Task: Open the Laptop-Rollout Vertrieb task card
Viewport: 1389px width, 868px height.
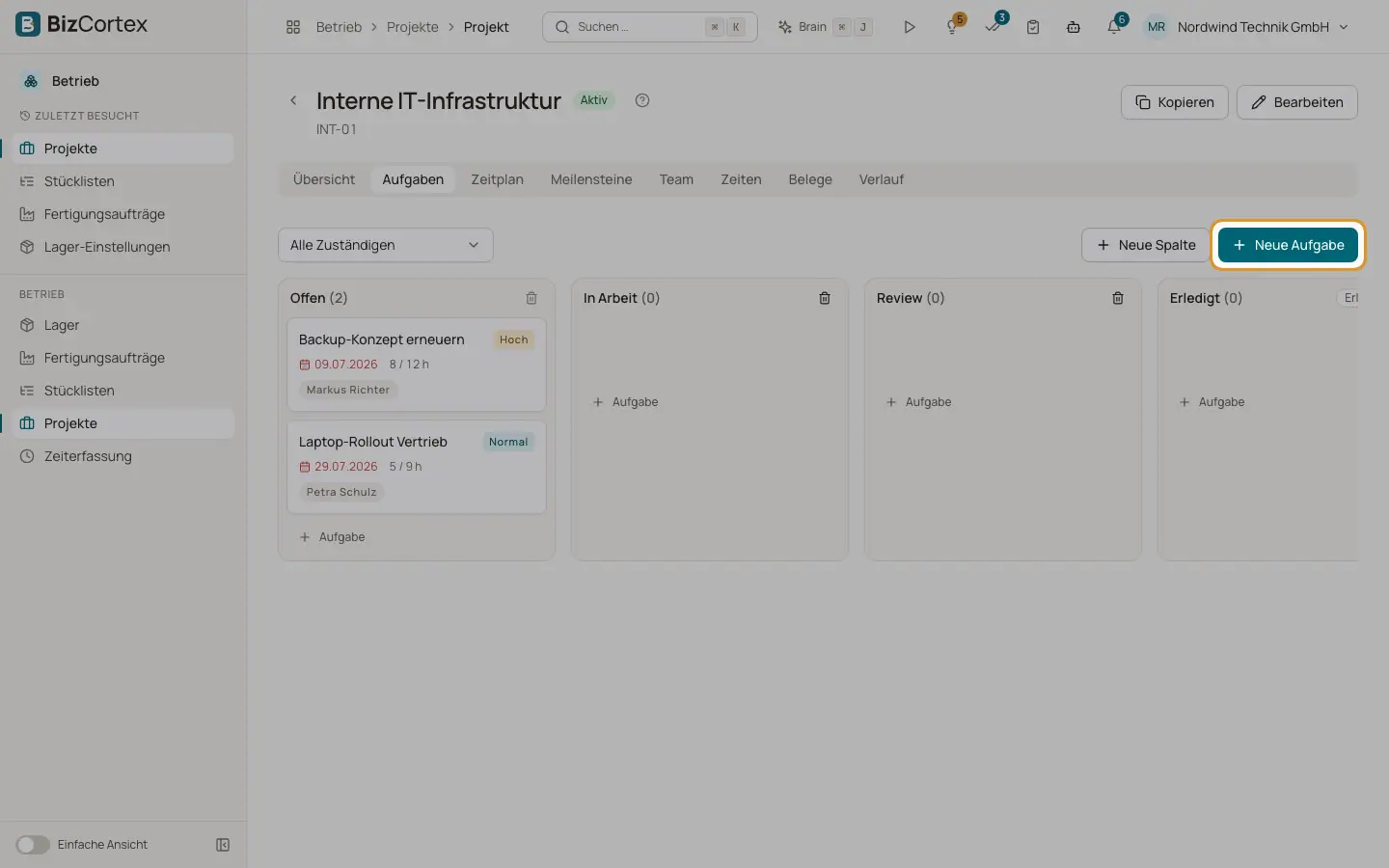Action: 417,467
